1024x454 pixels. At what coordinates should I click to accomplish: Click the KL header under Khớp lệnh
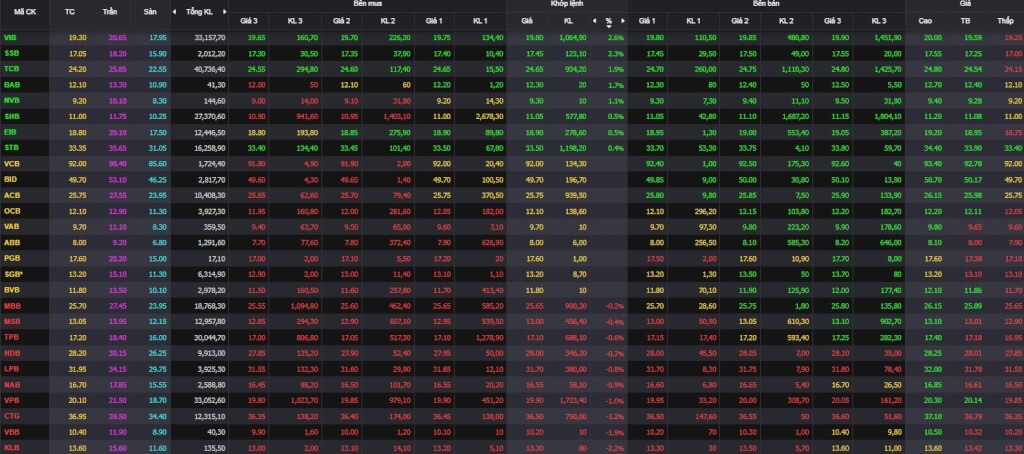[568, 21]
